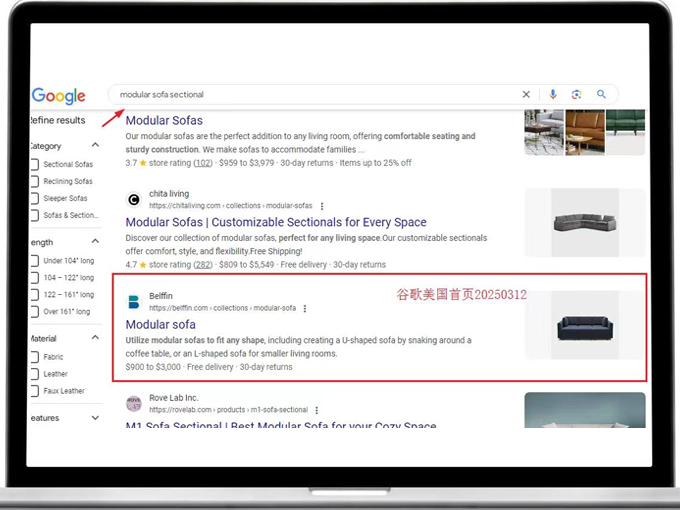Open the Modular Sofas | Customizable Sectionals link
This screenshot has width=680, height=510.
click(276, 222)
